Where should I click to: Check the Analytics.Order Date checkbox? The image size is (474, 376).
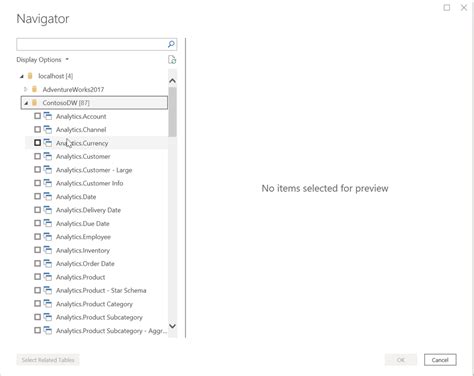coord(37,263)
